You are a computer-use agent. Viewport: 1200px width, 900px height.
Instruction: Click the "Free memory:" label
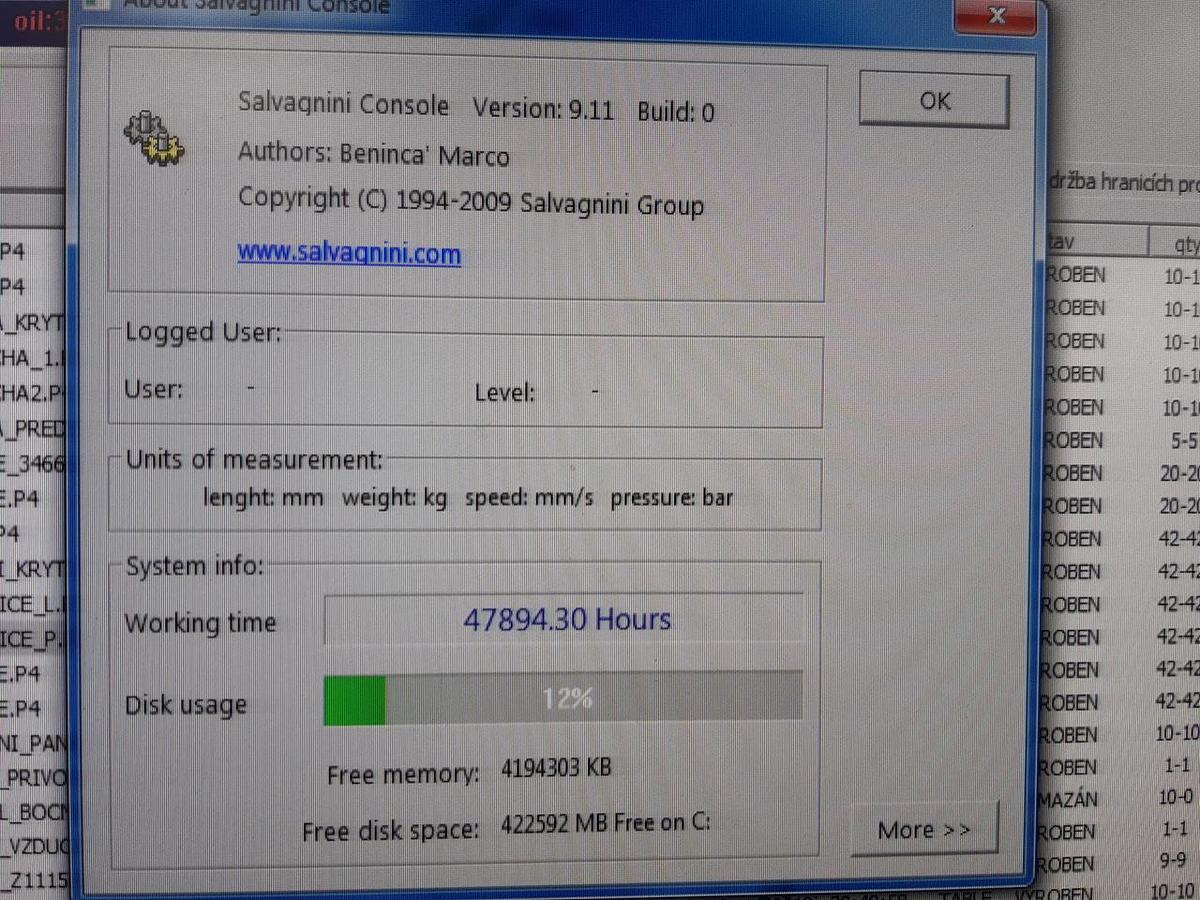coord(404,774)
